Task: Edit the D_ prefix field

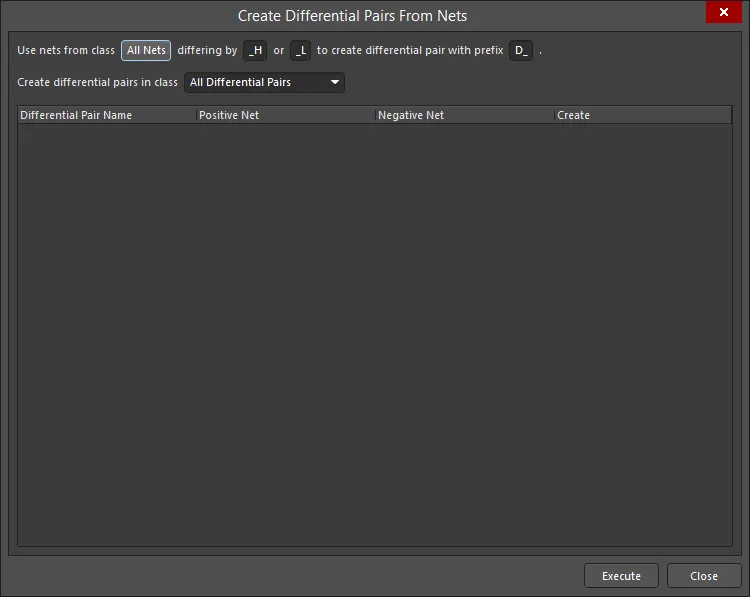Action: click(x=521, y=50)
